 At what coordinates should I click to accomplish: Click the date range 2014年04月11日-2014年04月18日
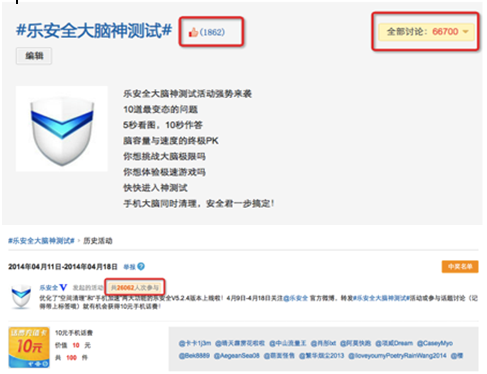tap(63, 267)
